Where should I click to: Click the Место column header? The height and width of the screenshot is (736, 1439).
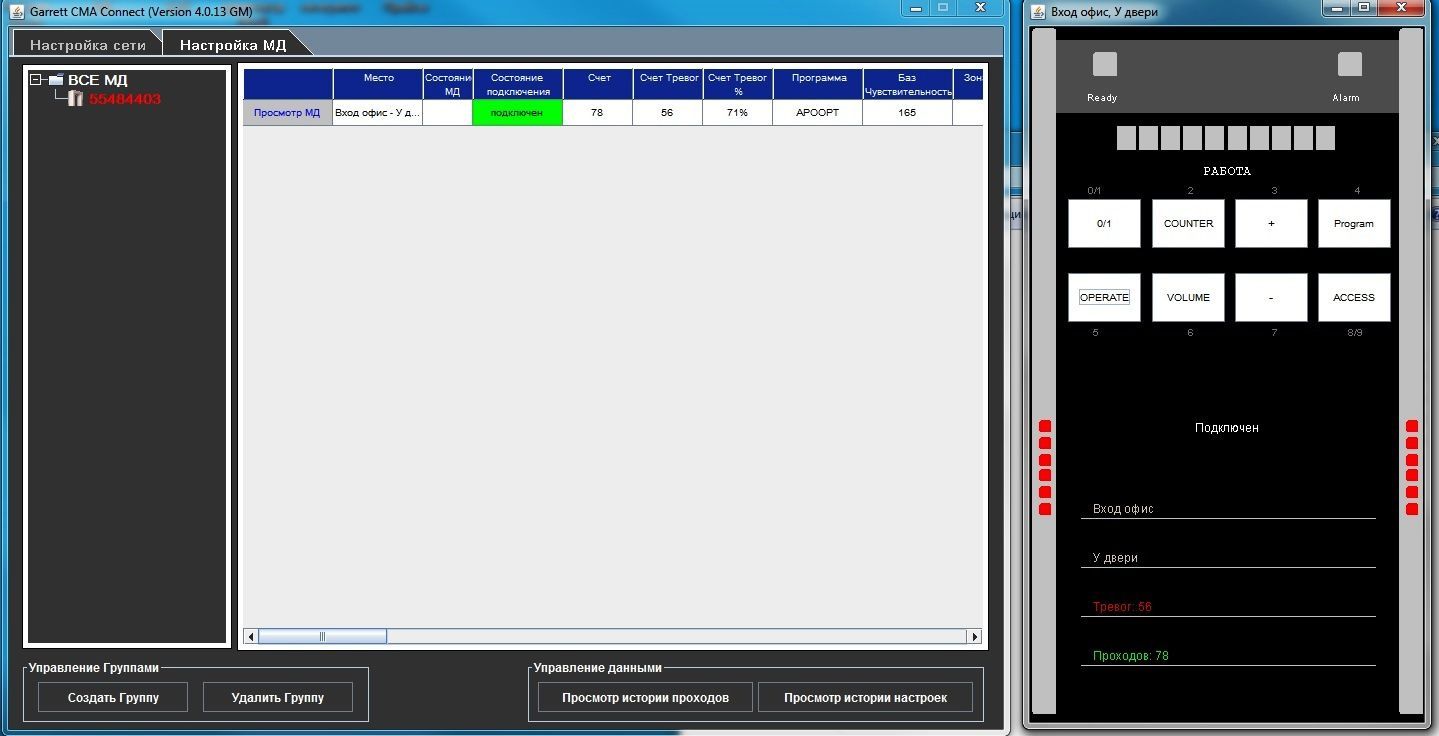(x=378, y=84)
